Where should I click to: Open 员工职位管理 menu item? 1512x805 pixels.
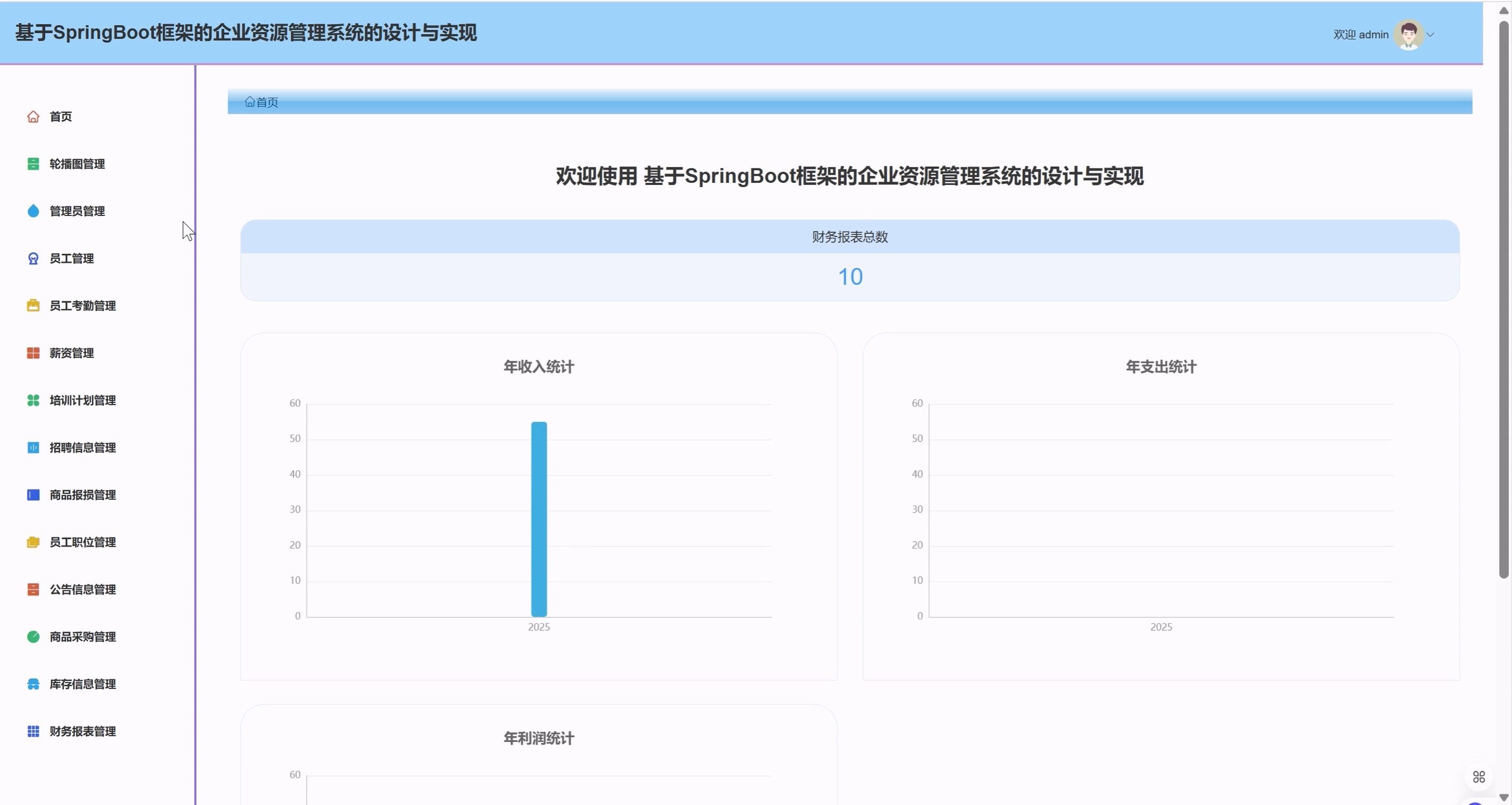(x=82, y=543)
